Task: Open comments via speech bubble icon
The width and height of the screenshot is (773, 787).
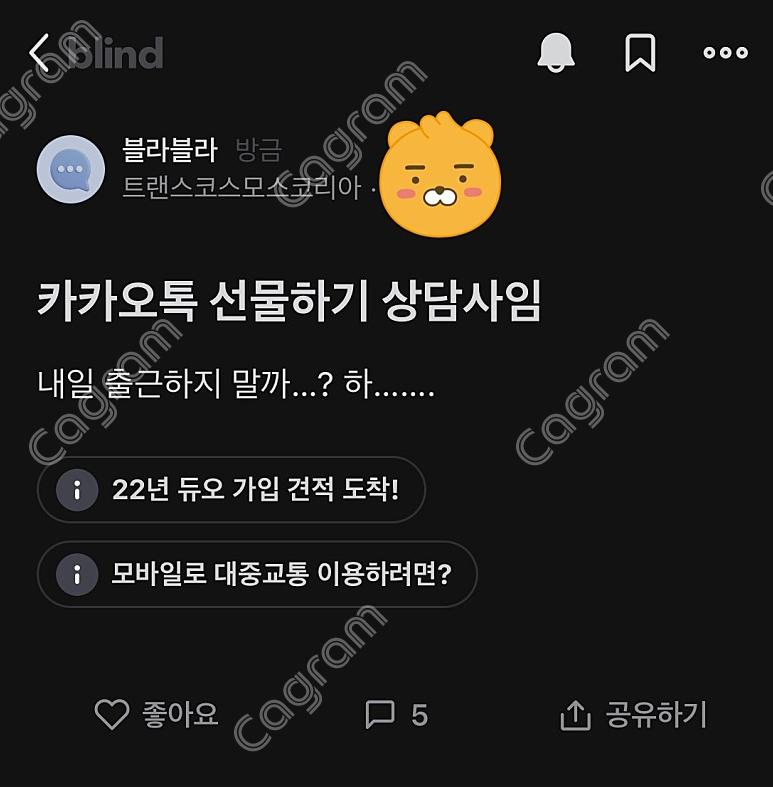Action: tap(380, 714)
